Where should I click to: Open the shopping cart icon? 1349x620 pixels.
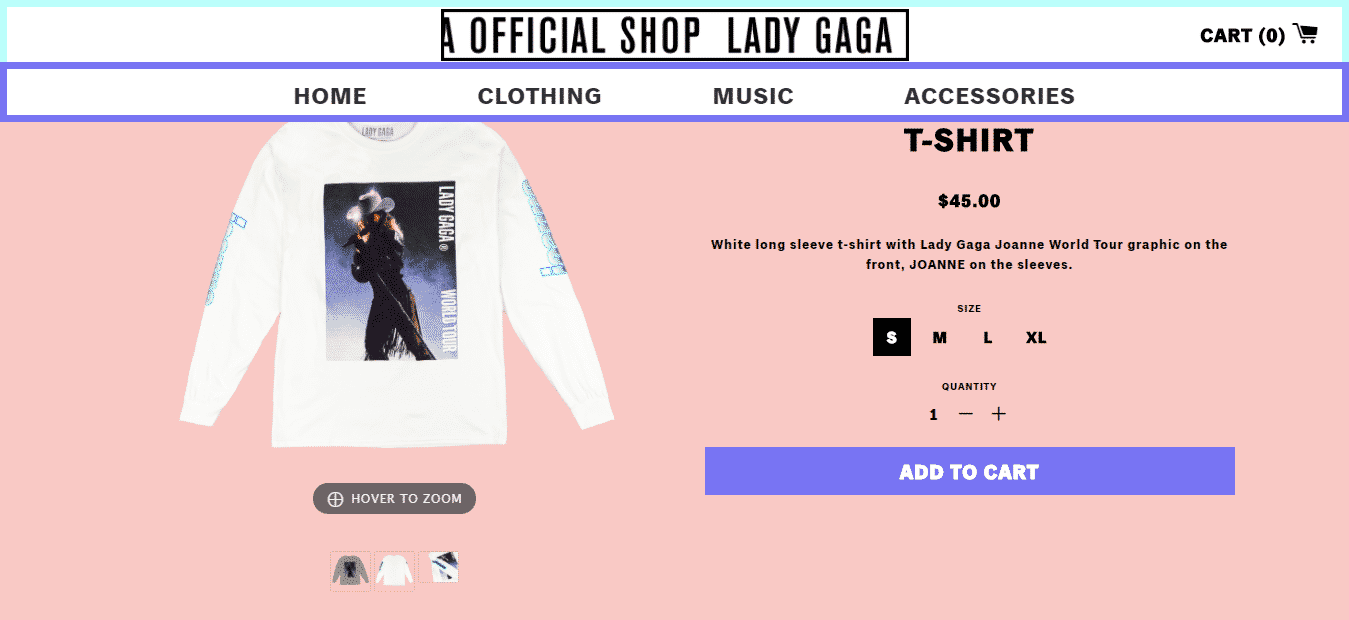1305,34
